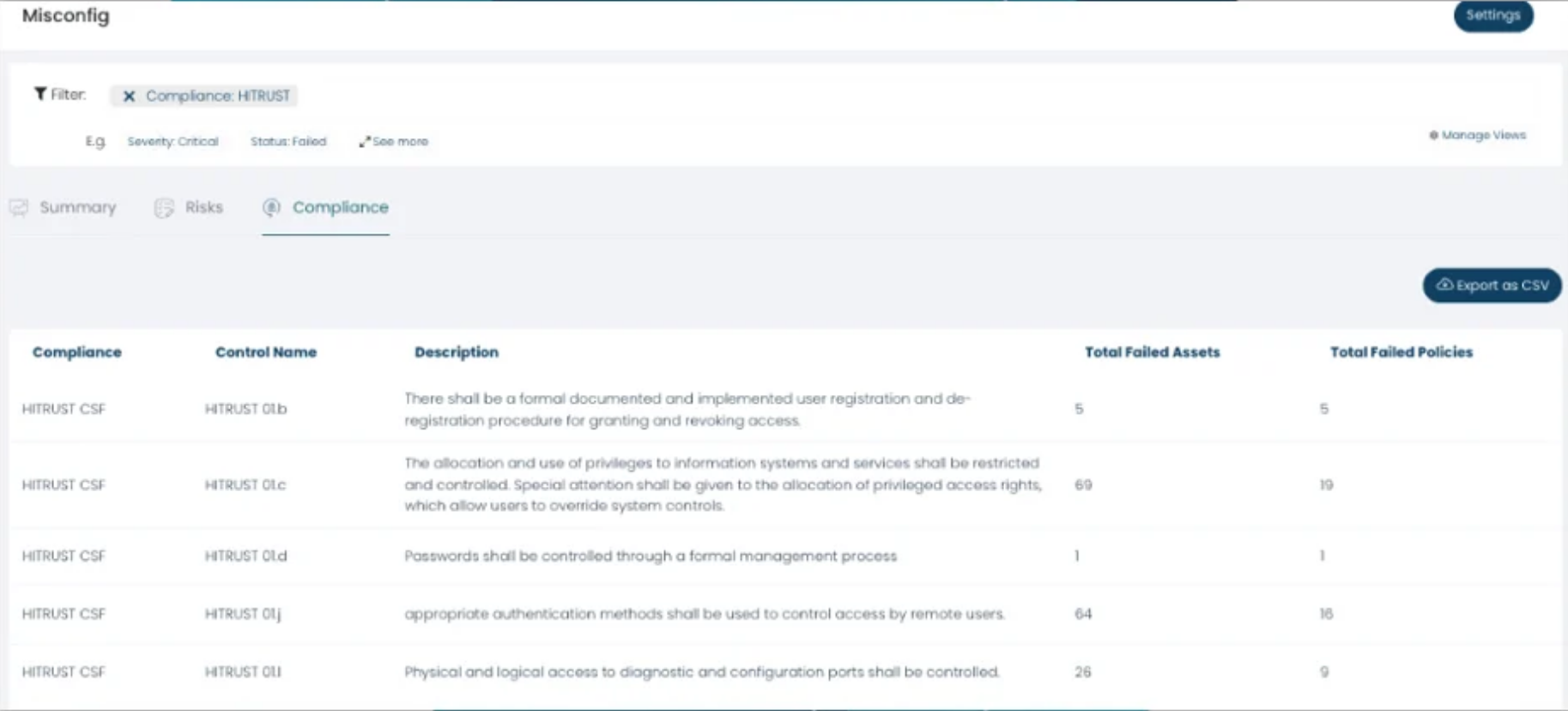Click failed policies count 19

(1326, 485)
